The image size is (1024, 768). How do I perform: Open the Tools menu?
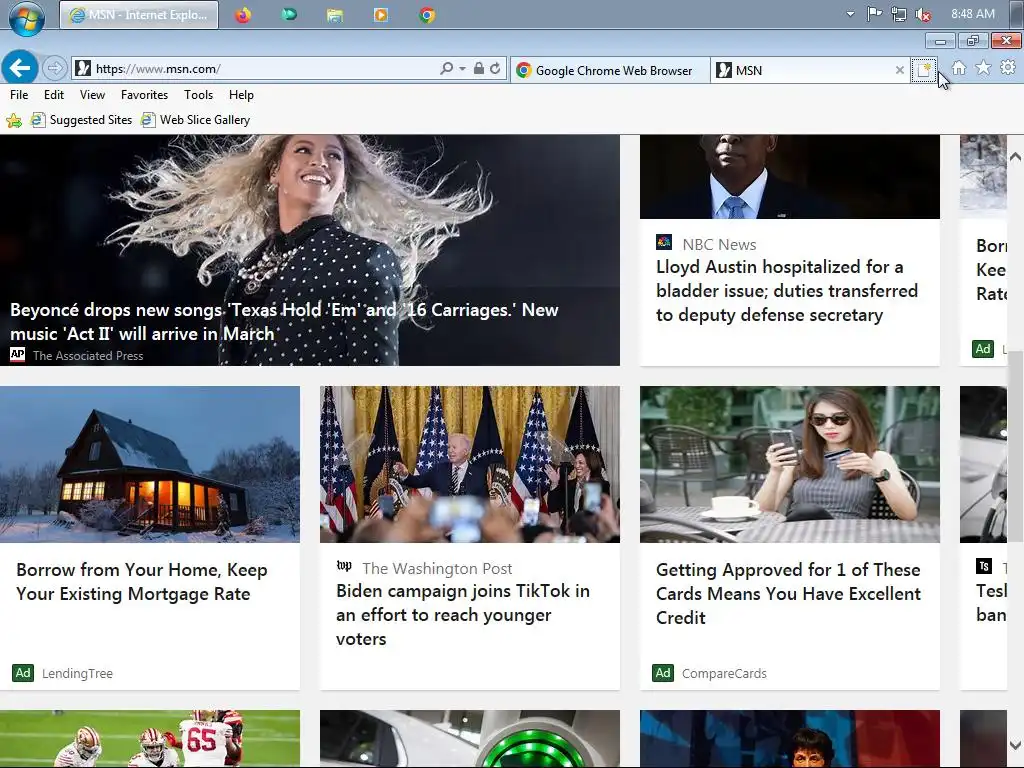click(x=199, y=95)
